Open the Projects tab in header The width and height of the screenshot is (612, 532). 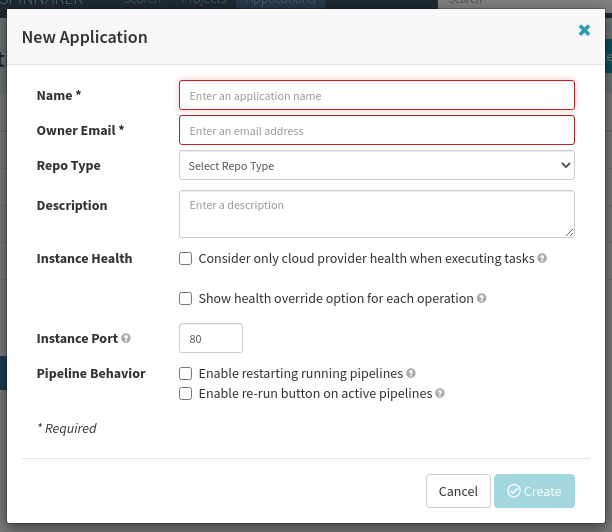pos(204,3)
